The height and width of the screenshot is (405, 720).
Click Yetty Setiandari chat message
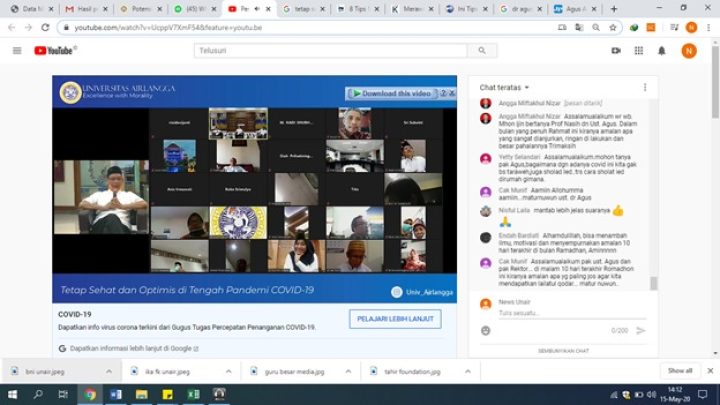point(567,168)
